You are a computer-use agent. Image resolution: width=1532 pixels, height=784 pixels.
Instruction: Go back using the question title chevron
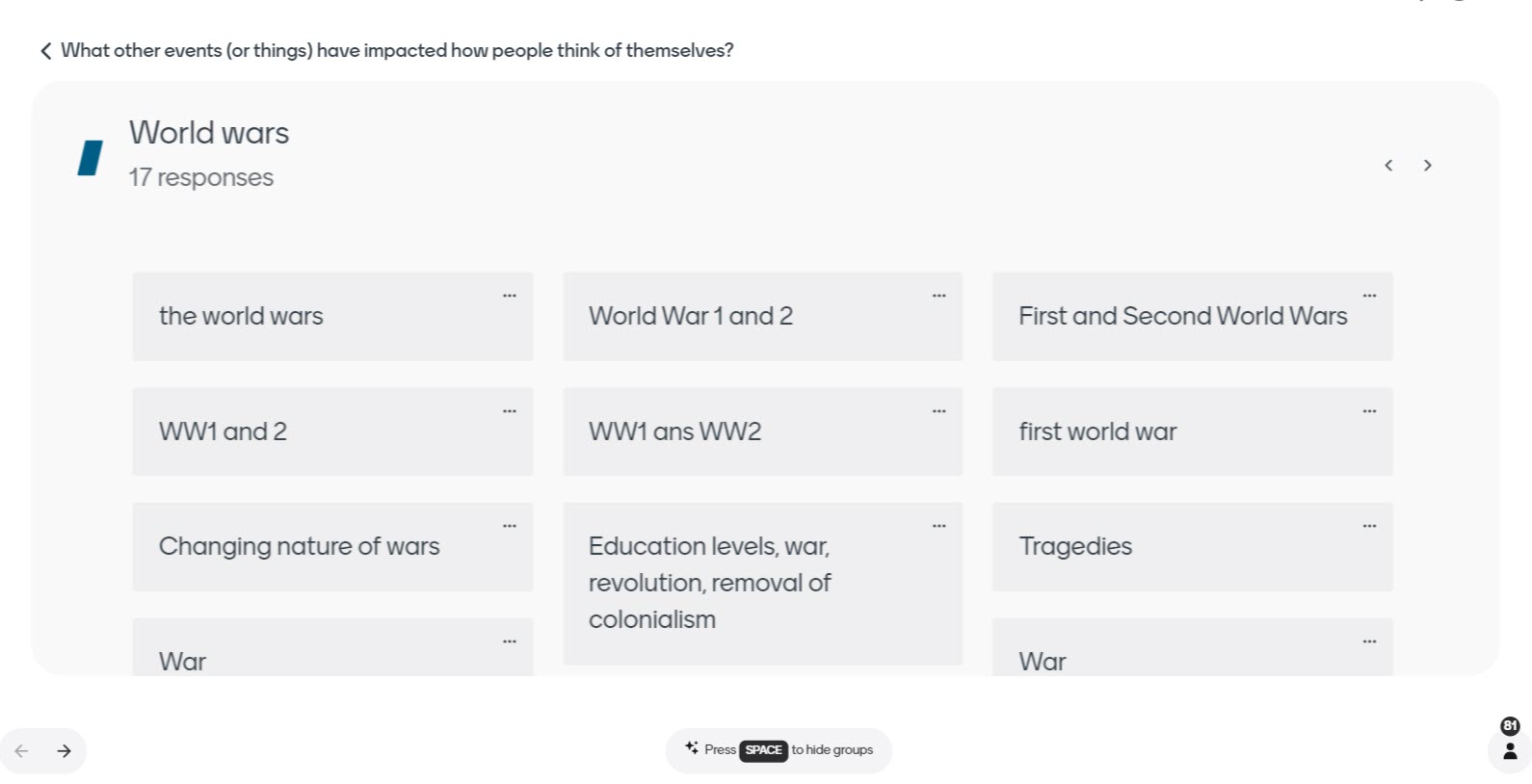coord(45,51)
